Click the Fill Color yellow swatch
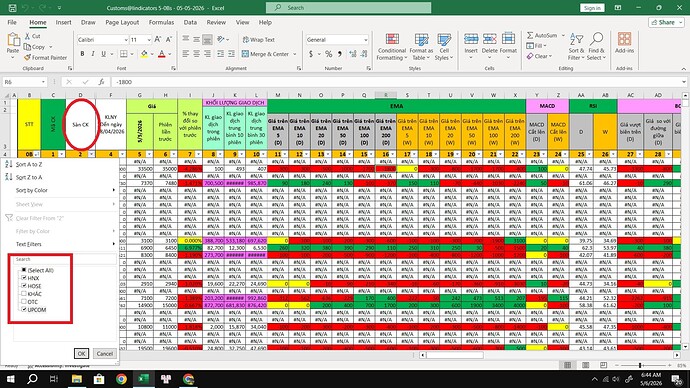This screenshot has height=388, width=690. tap(144, 54)
